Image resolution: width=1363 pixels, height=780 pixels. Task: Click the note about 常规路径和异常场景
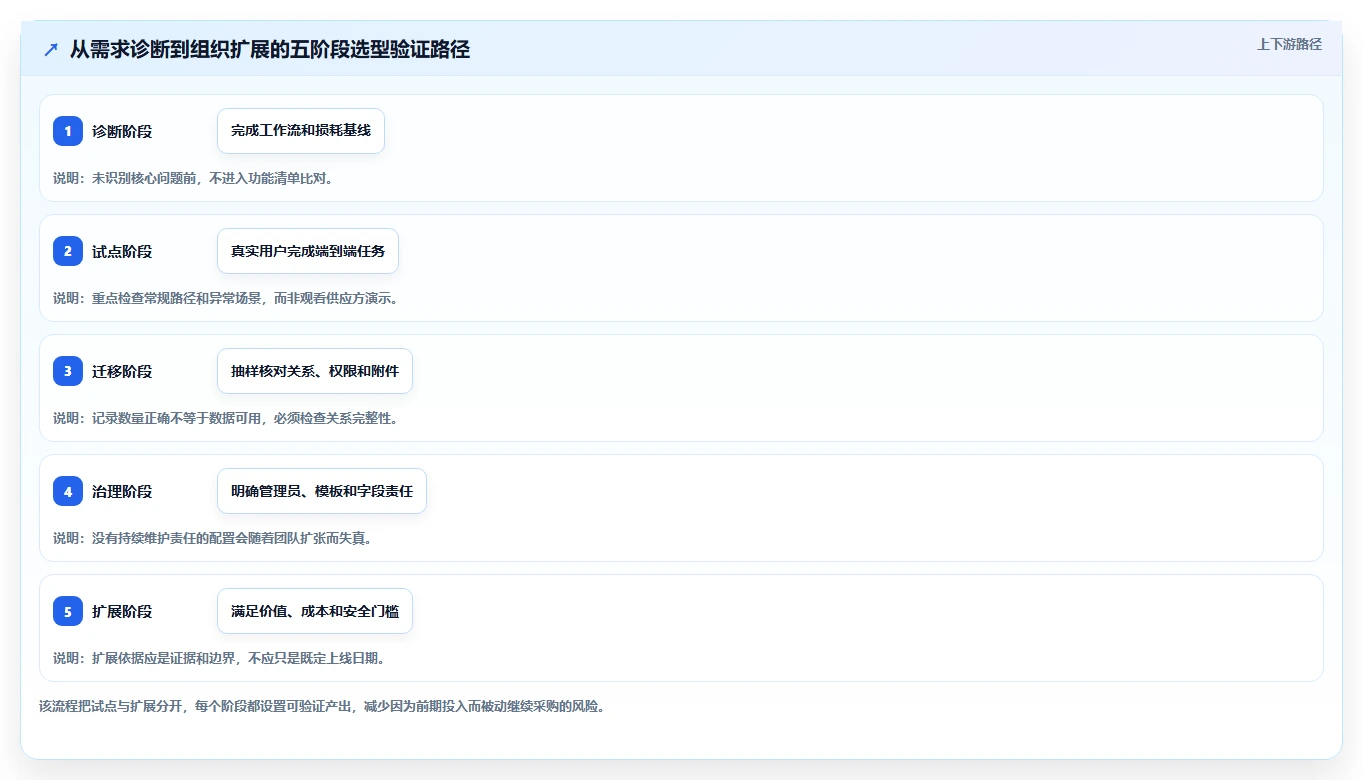pos(226,298)
